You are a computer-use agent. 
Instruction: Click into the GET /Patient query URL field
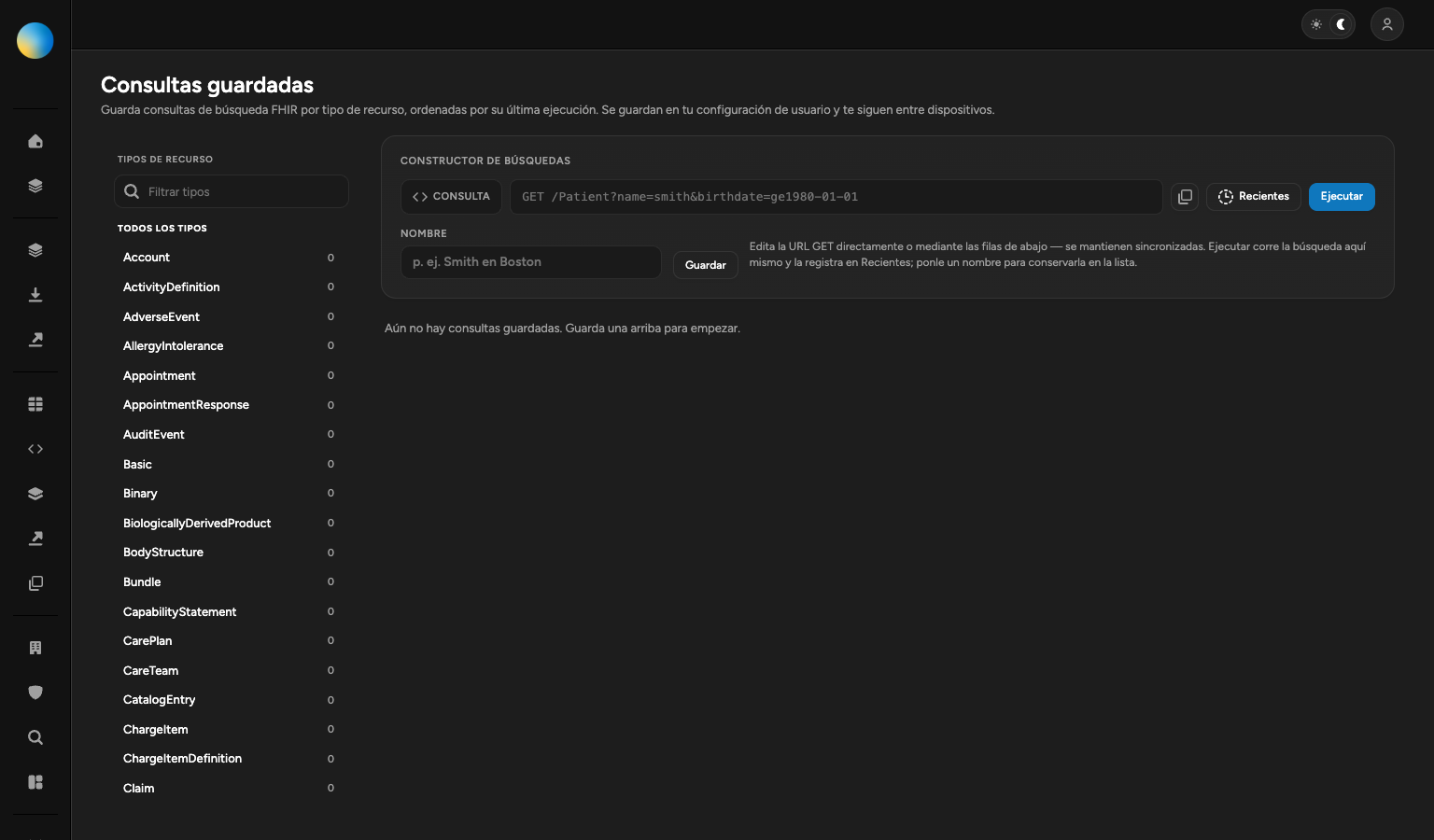(836, 197)
